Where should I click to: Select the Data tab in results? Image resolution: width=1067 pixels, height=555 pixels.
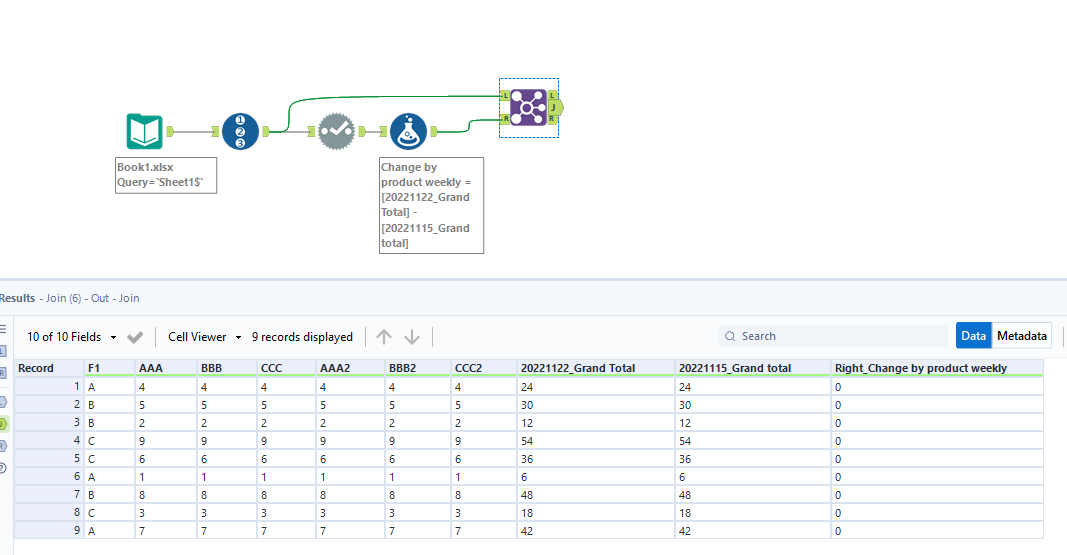[x=973, y=336]
